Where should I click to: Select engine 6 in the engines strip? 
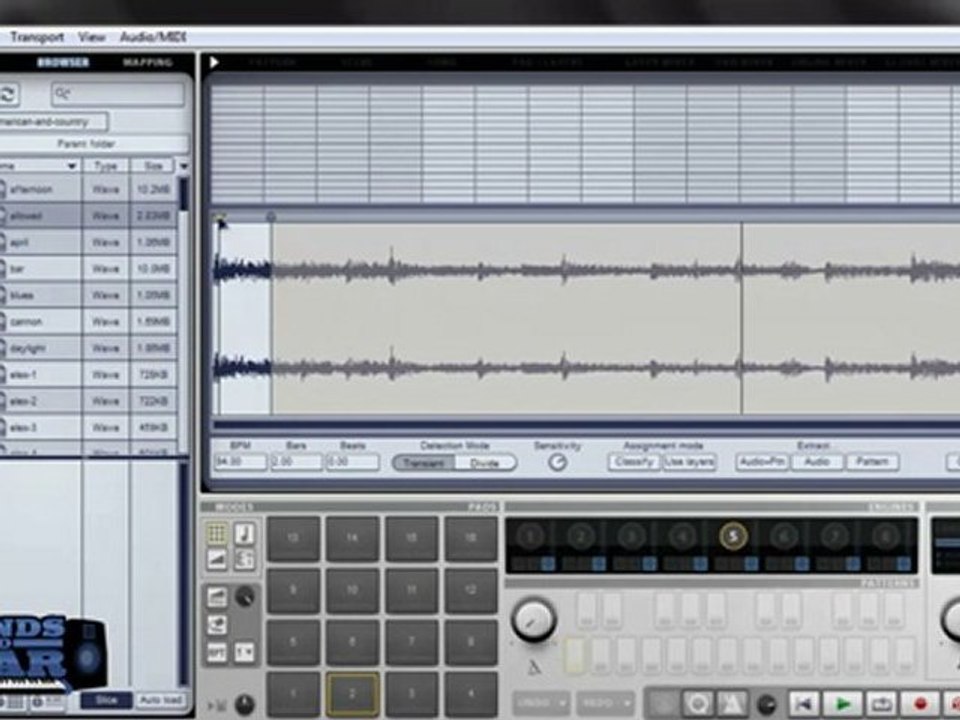pyautogui.click(x=784, y=537)
